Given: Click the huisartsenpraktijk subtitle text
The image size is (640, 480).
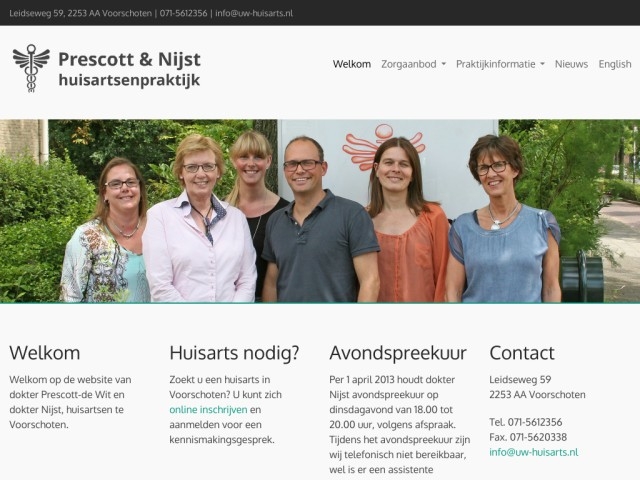Looking at the screenshot, I should 129,80.
